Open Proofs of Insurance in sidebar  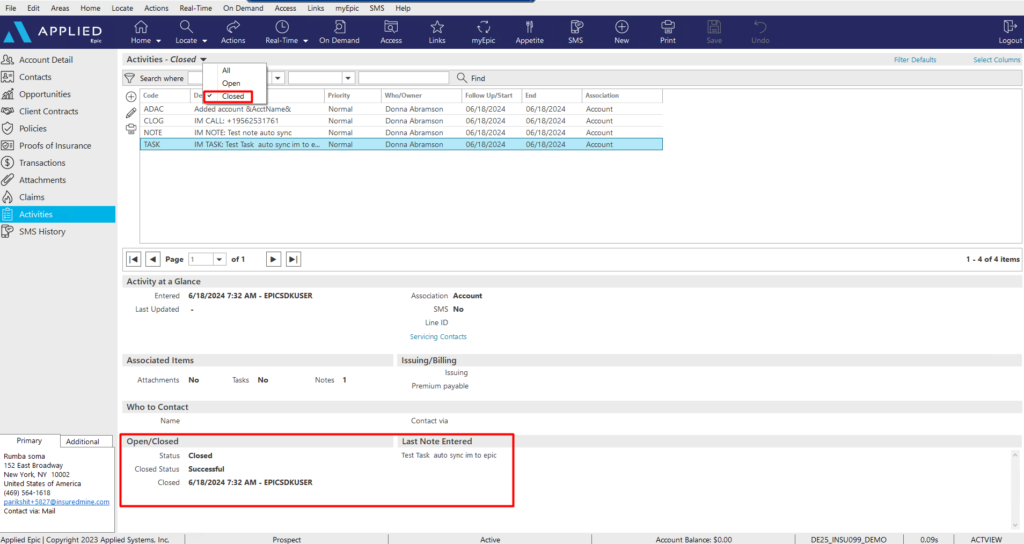55,146
